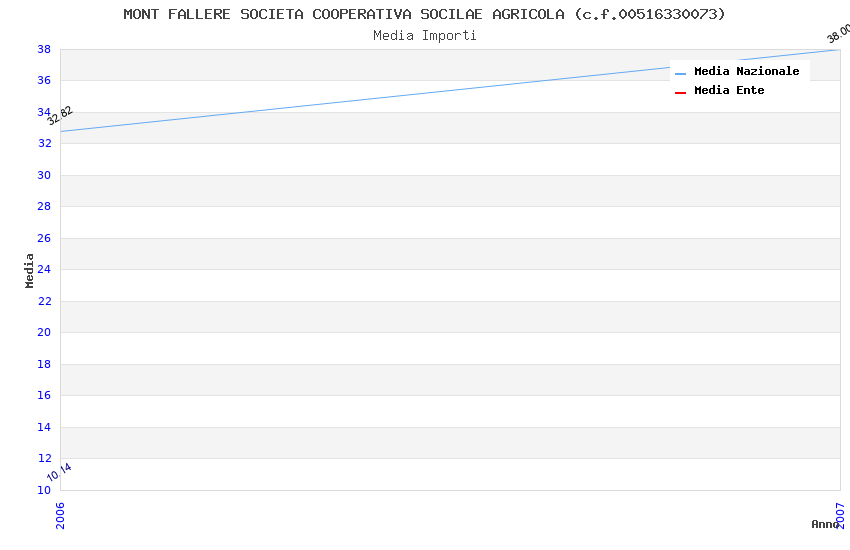850x550 pixels.
Task: Click the 16 y-axis tick label
Action: [44, 396]
